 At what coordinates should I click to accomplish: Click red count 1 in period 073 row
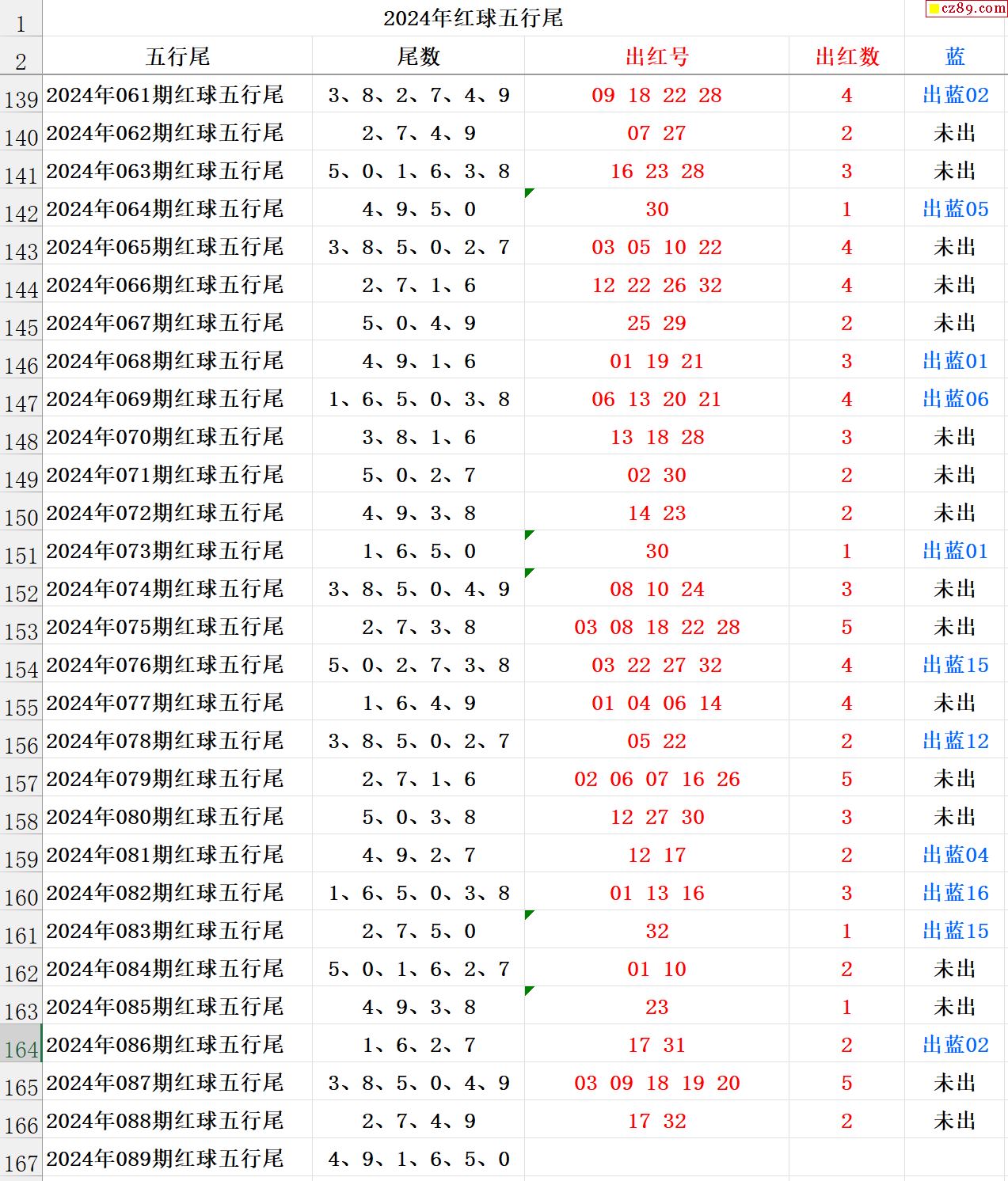846,551
